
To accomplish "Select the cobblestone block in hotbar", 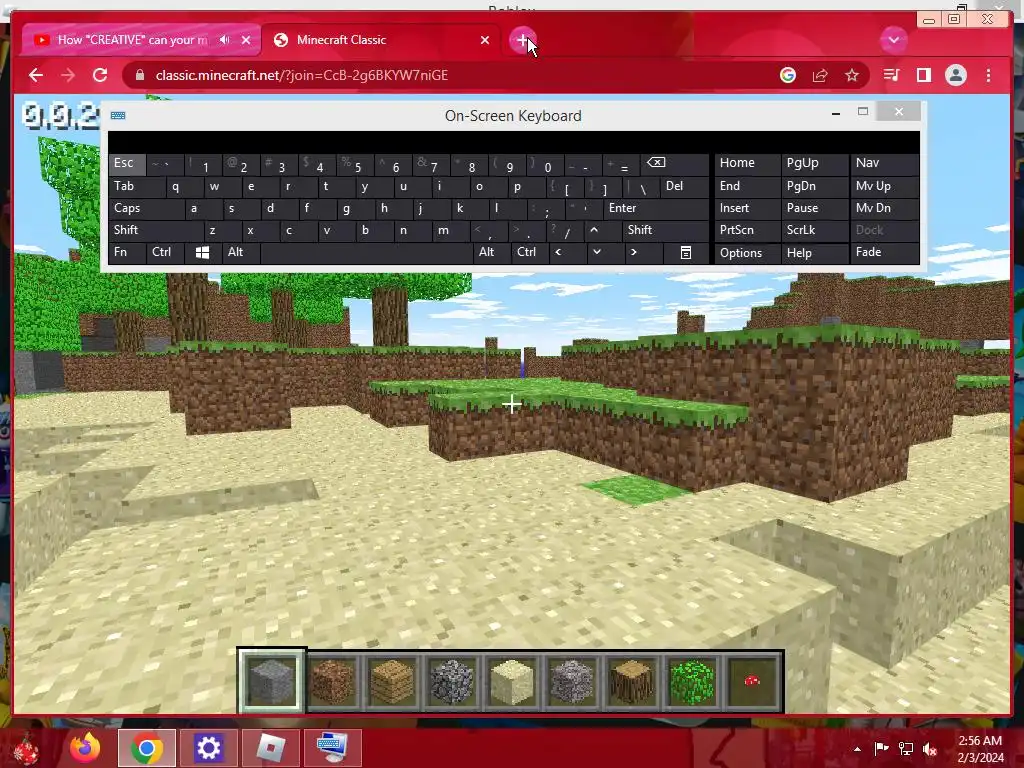I will [452, 681].
